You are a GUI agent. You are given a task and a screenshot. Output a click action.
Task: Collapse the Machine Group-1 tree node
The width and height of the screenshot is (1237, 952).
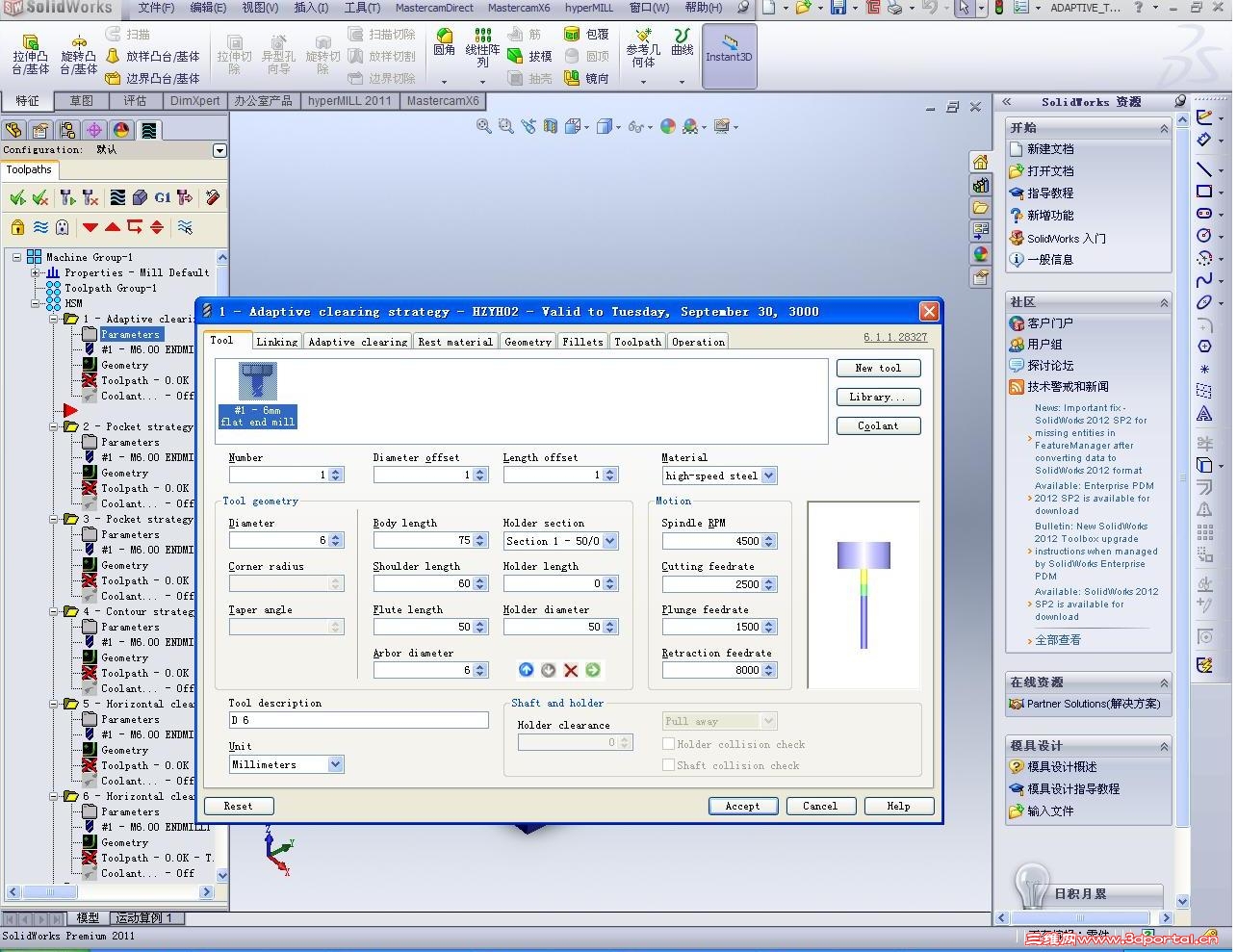17,257
